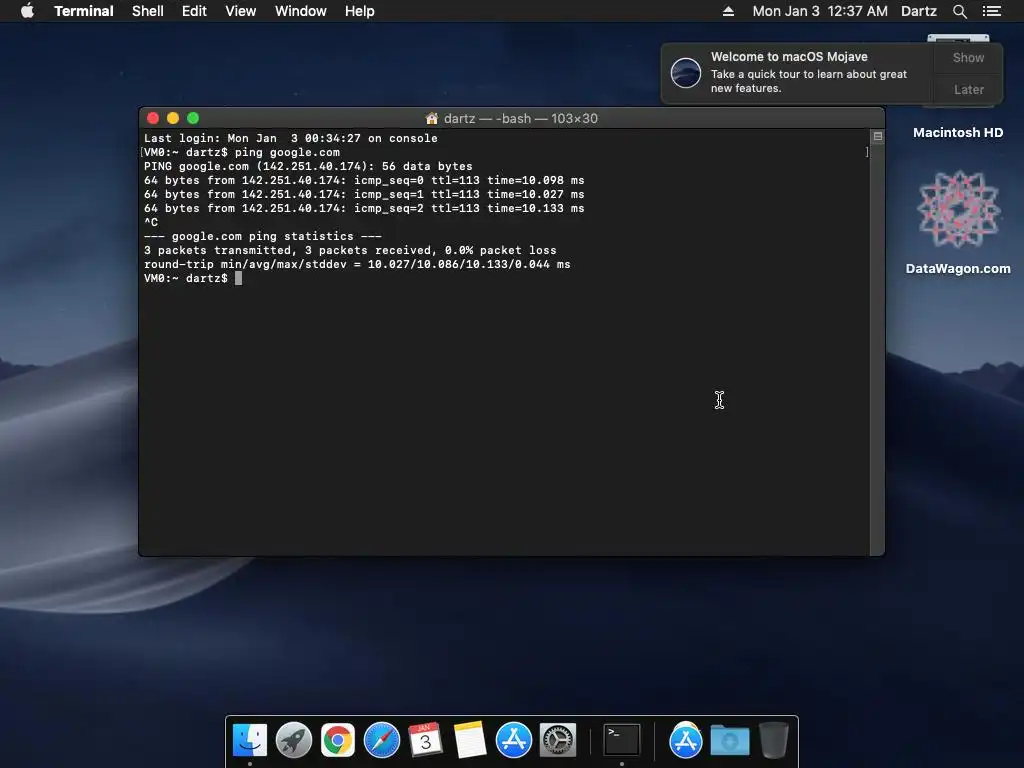Click the eject icon in menu bar
1024x768 pixels.
tap(728, 11)
